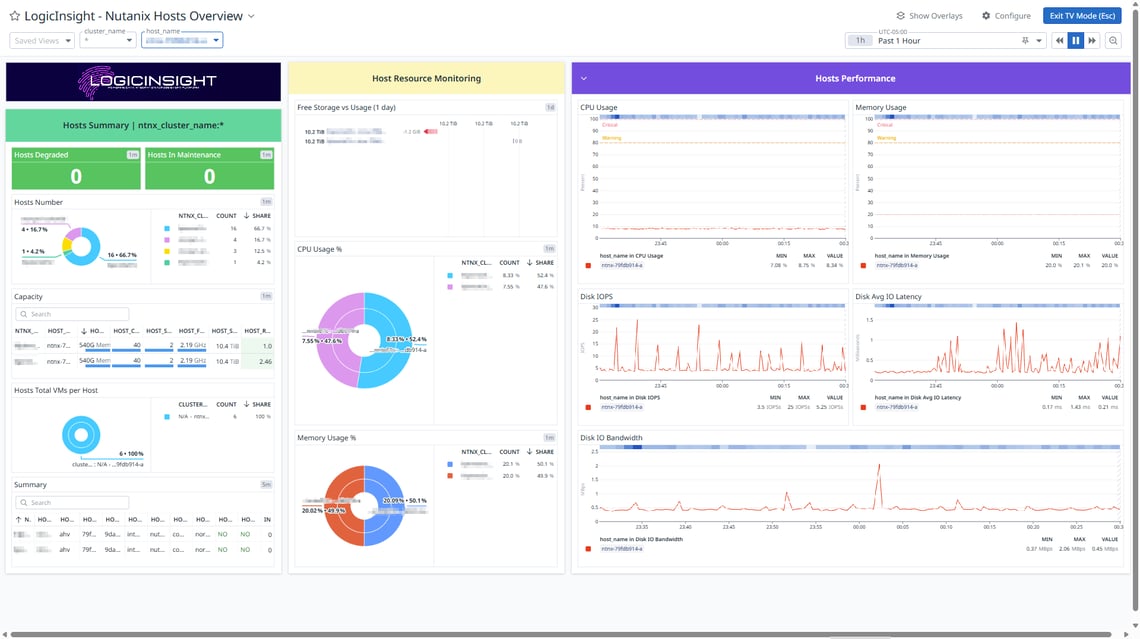Click search magnifier icon in Summary widget

pos(24,502)
